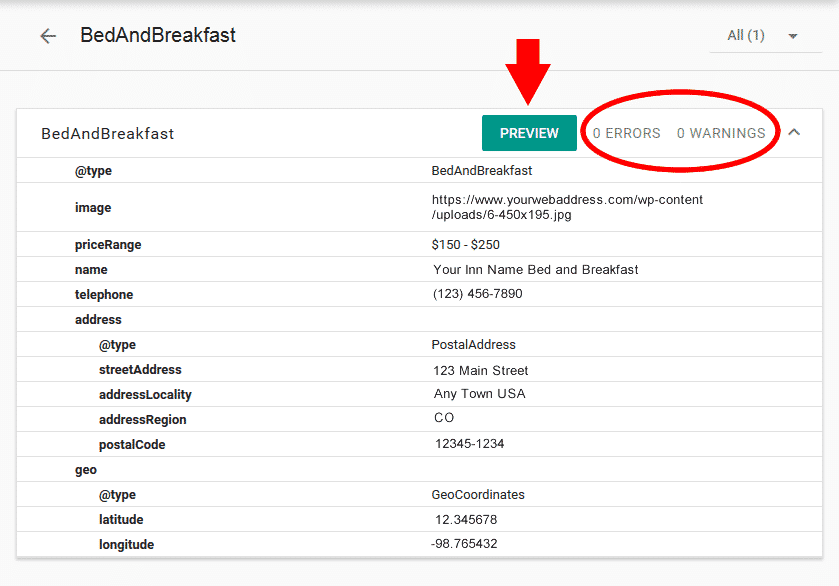Click the -98.765432 longitude value
Viewport: 839px width, 586px height.
pyautogui.click(x=464, y=544)
